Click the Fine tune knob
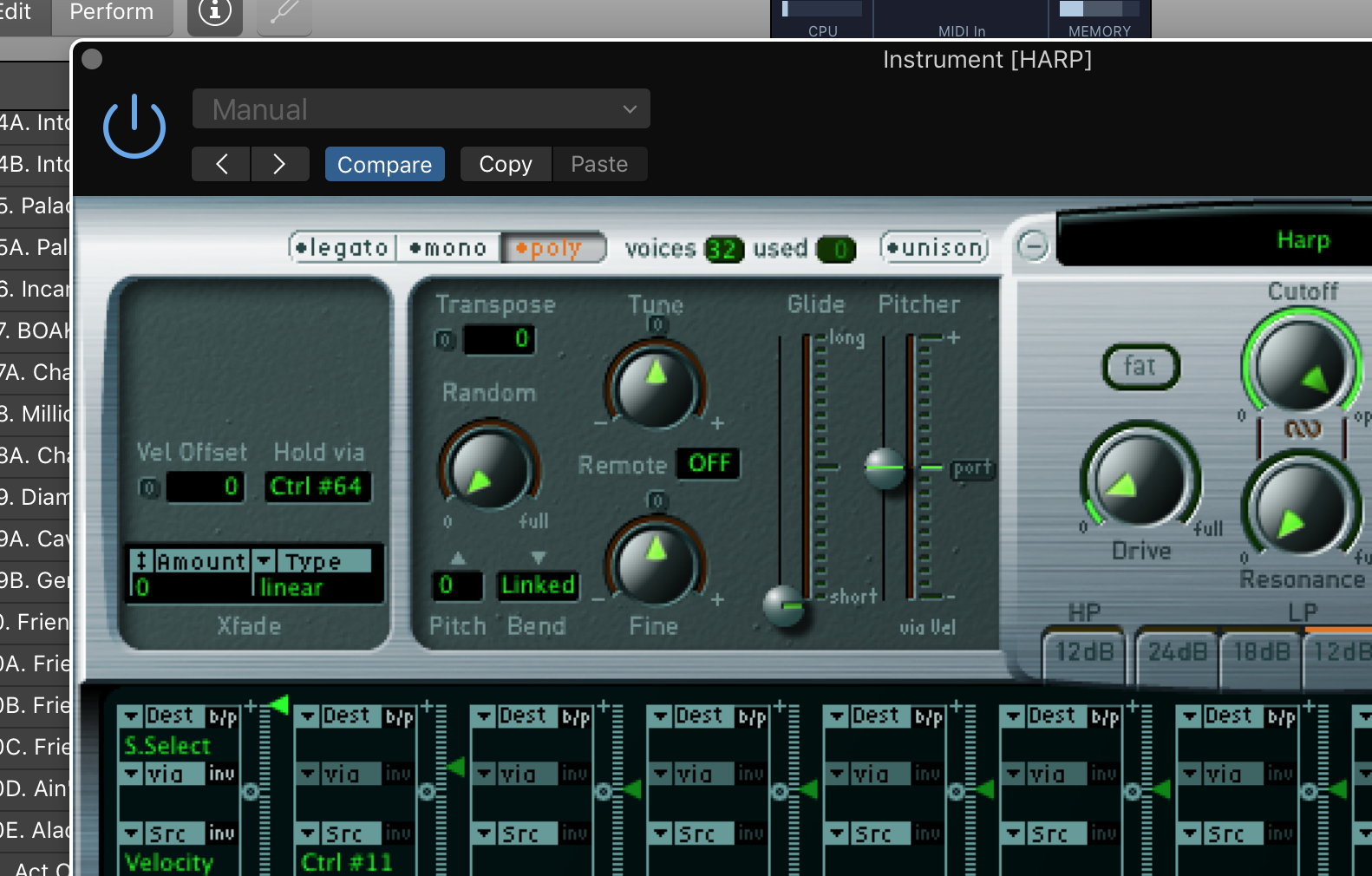The width and height of the screenshot is (1372, 876). (x=656, y=560)
